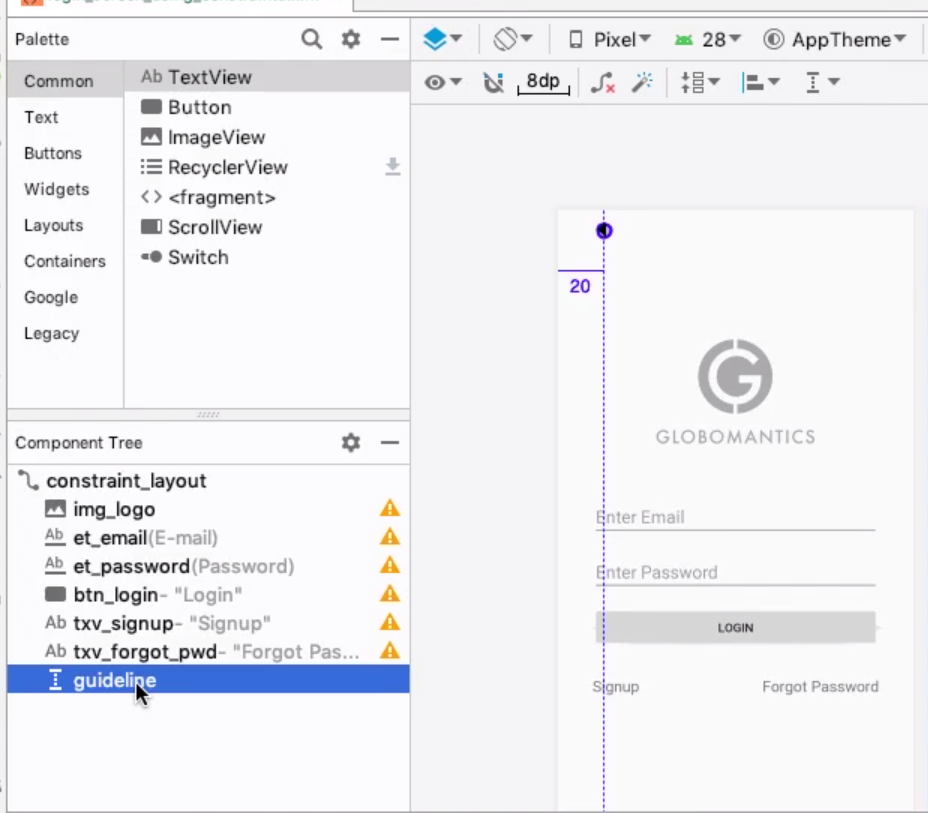The height and width of the screenshot is (813, 928).
Task: Open the view options eye dropdown
Action: (x=443, y=82)
